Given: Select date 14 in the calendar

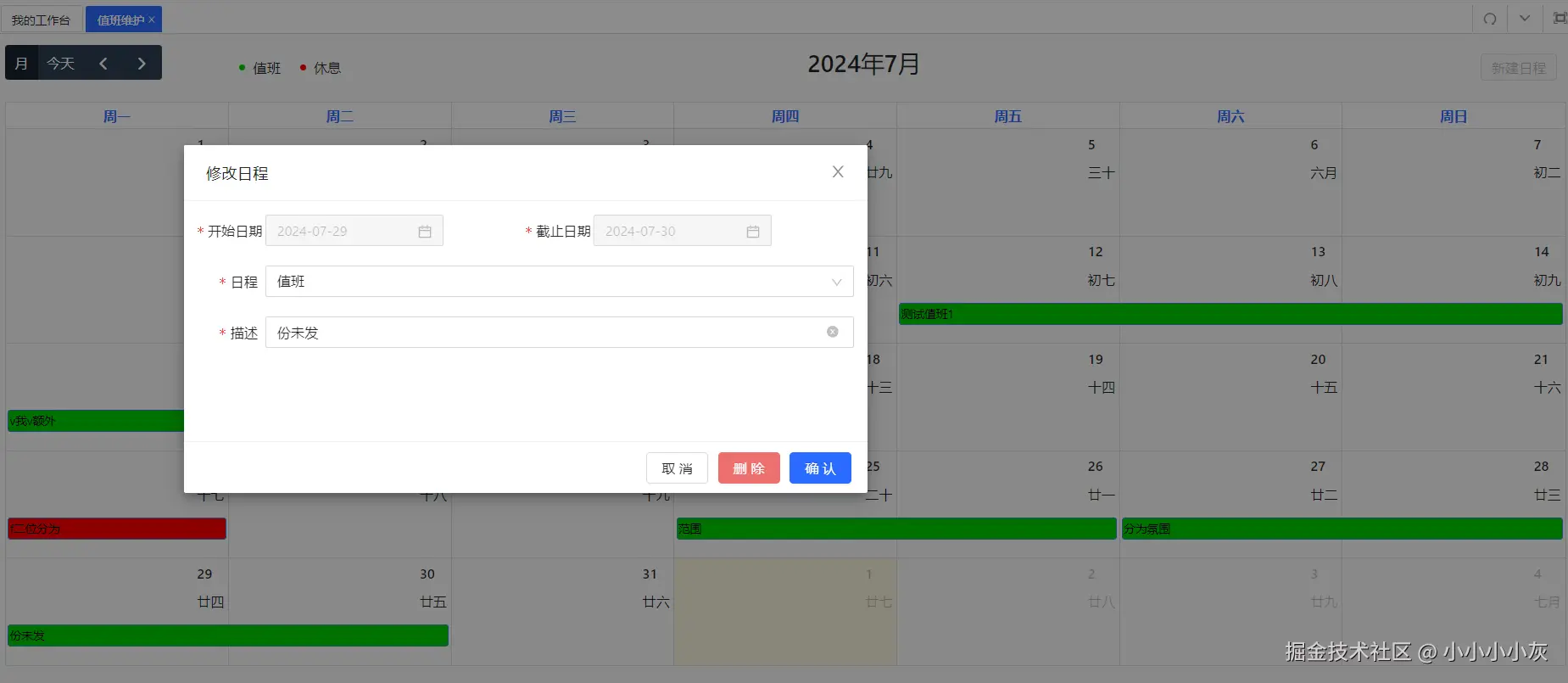Looking at the screenshot, I should pyautogui.click(x=1542, y=252).
